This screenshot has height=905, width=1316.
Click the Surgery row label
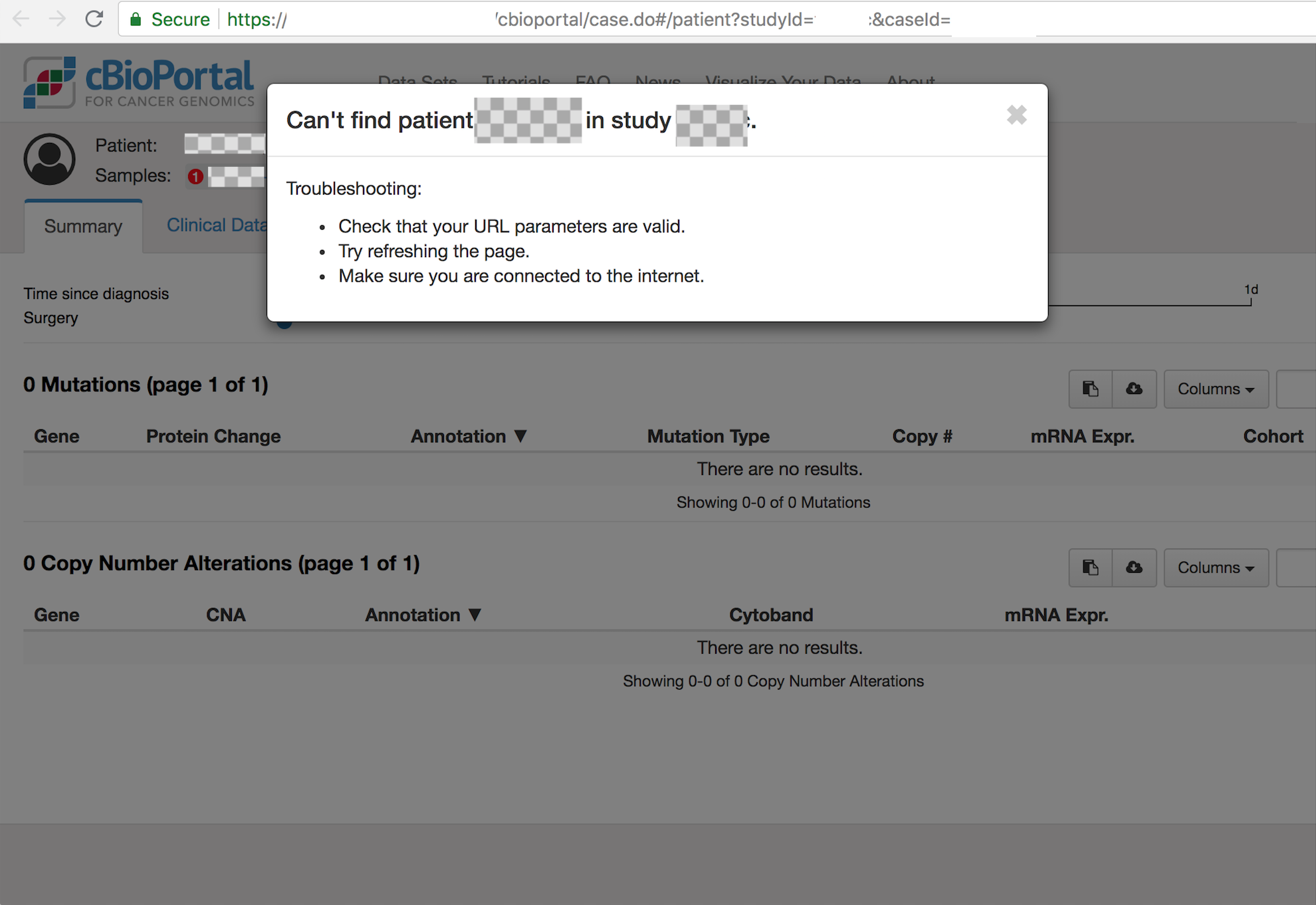click(x=51, y=318)
